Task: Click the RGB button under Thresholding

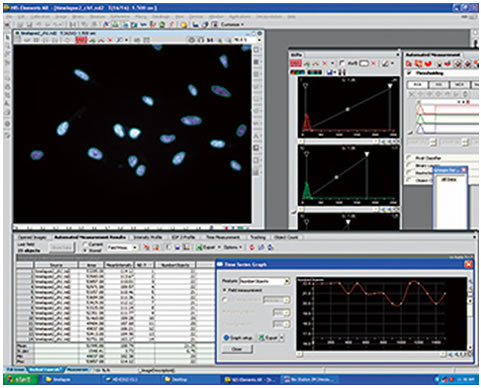Action: point(418,85)
